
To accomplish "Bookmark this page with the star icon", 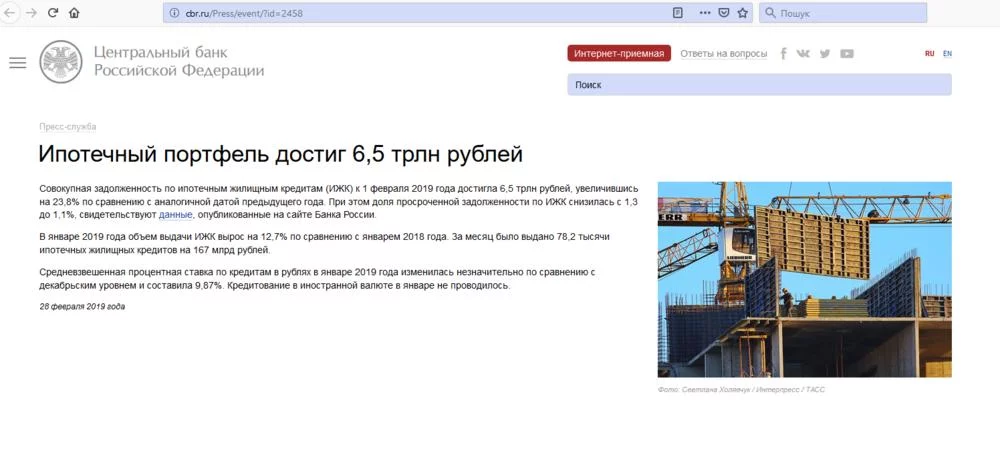I will point(742,13).
